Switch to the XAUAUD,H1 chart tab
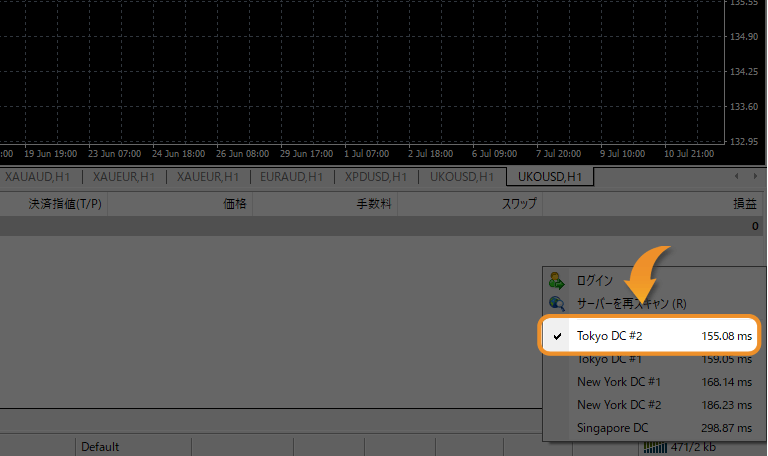 (38, 177)
